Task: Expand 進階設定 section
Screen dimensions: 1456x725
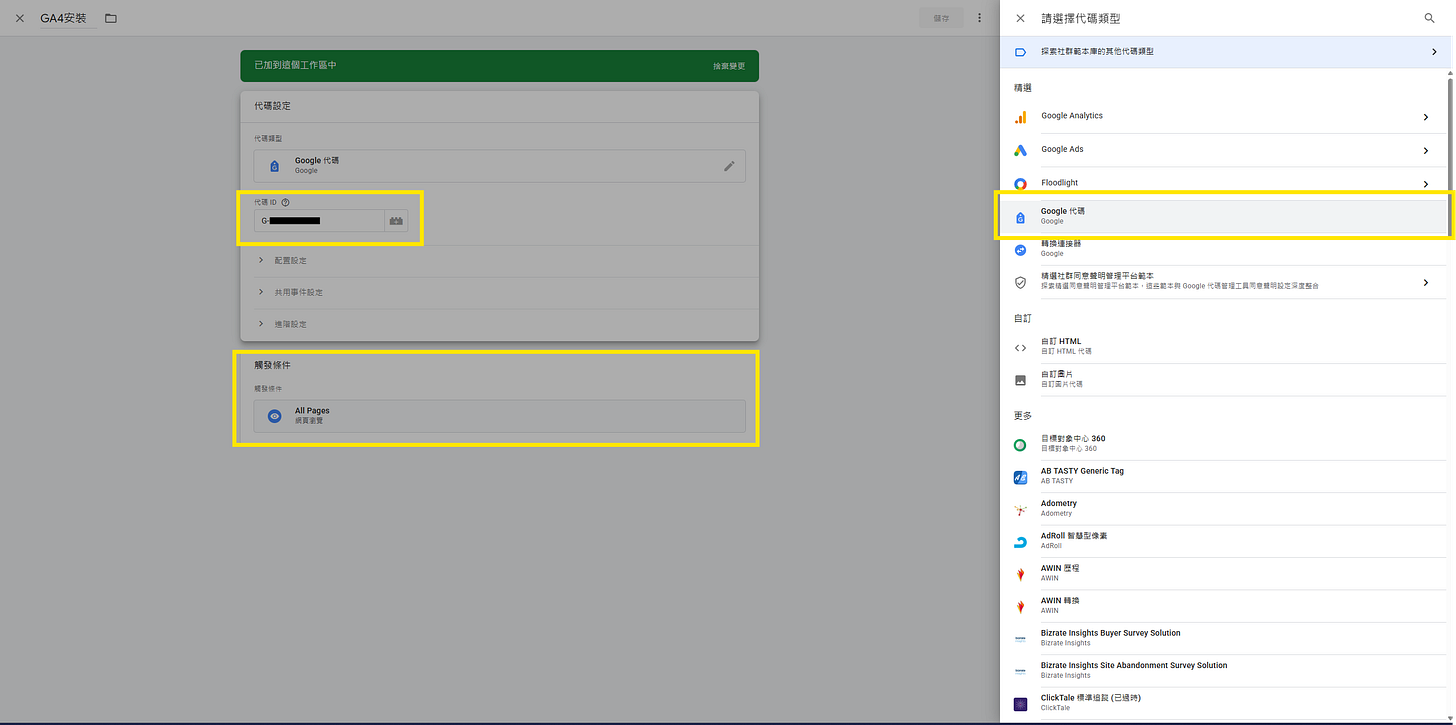Action: point(499,325)
